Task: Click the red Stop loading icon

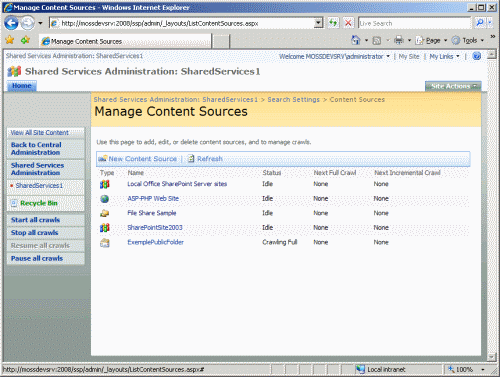Action: pos(348,23)
